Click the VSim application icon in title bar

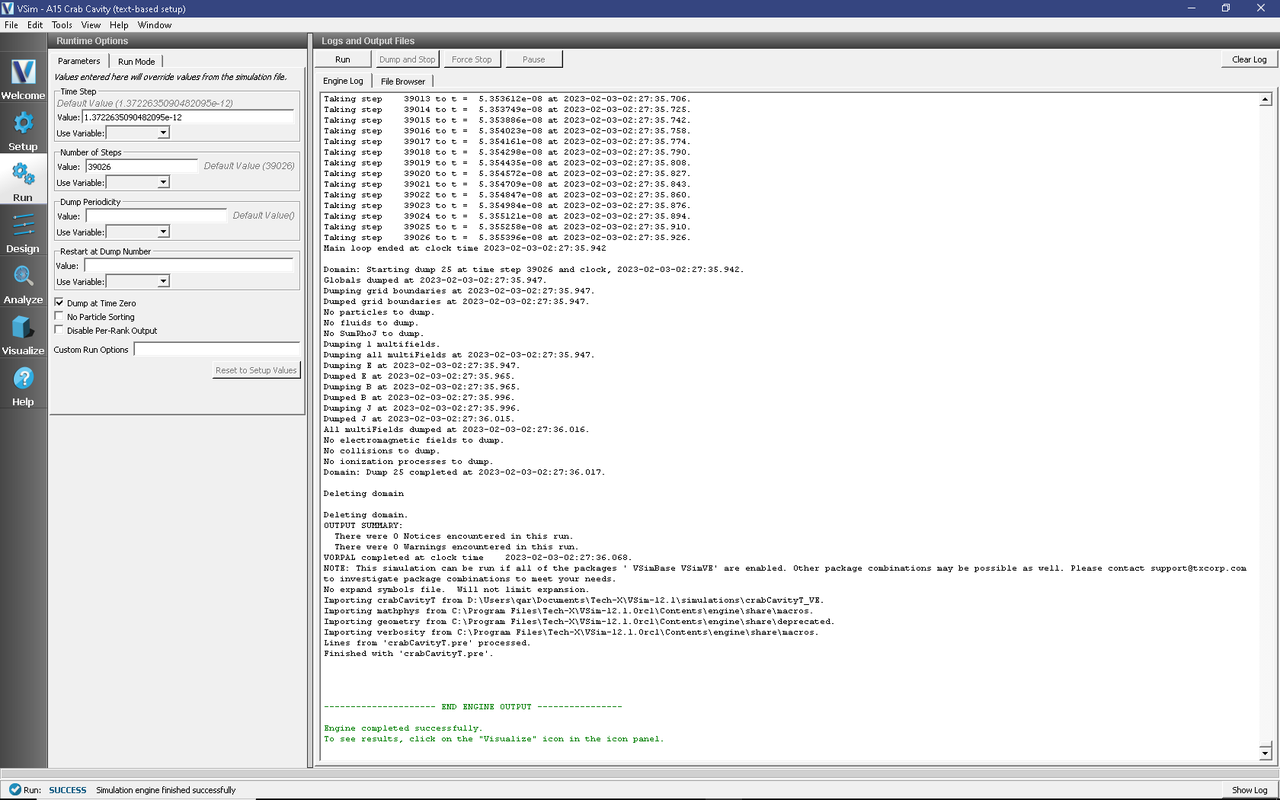[x=9, y=8]
